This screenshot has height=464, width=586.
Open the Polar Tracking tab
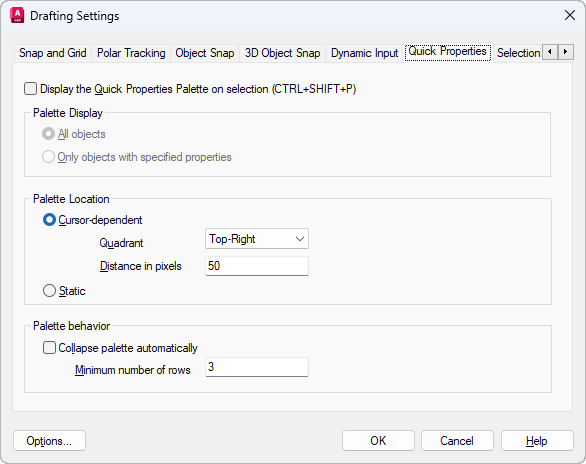131,53
